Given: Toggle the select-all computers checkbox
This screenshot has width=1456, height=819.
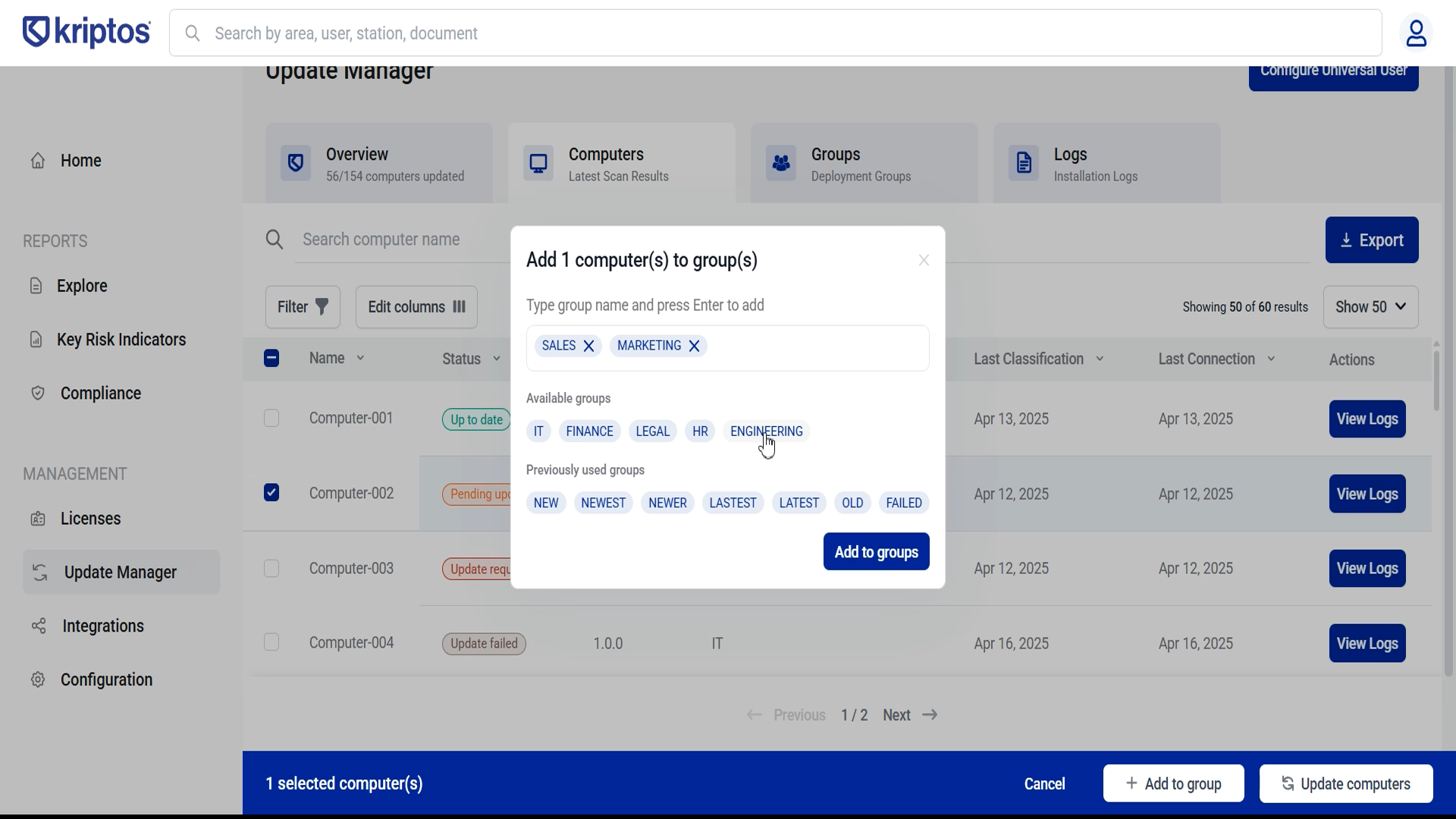Looking at the screenshot, I should pyautogui.click(x=271, y=358).
